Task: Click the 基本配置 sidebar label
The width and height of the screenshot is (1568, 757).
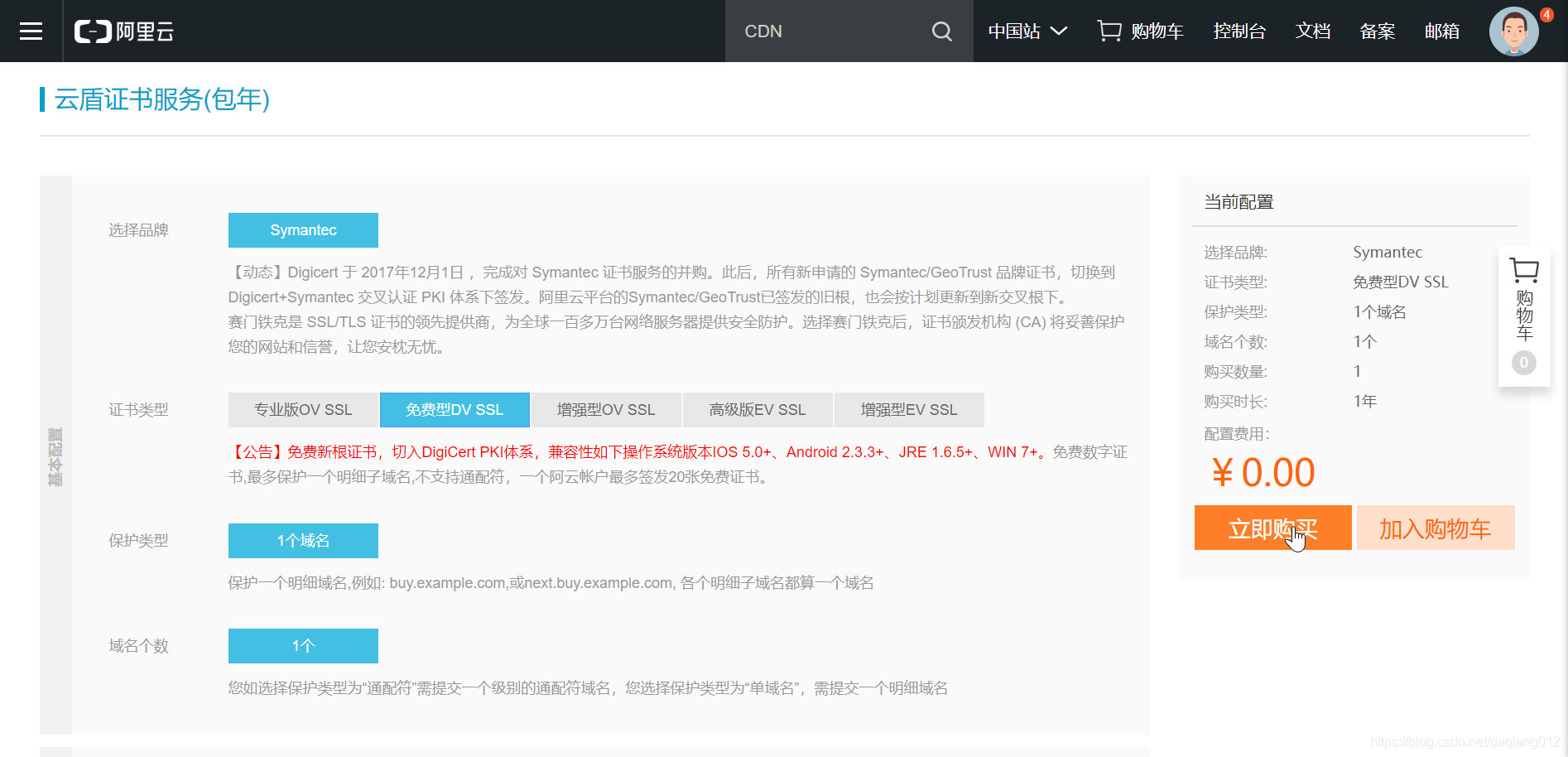Action: (55, 456)
